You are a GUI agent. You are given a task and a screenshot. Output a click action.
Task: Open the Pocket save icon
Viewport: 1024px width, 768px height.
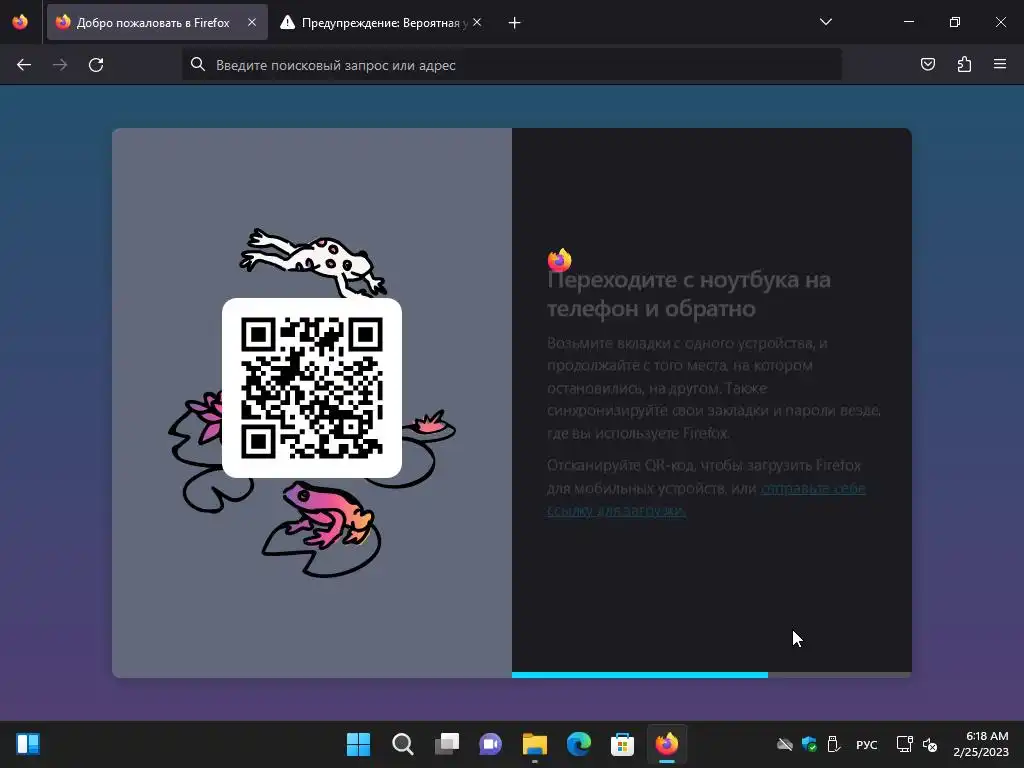927,64
